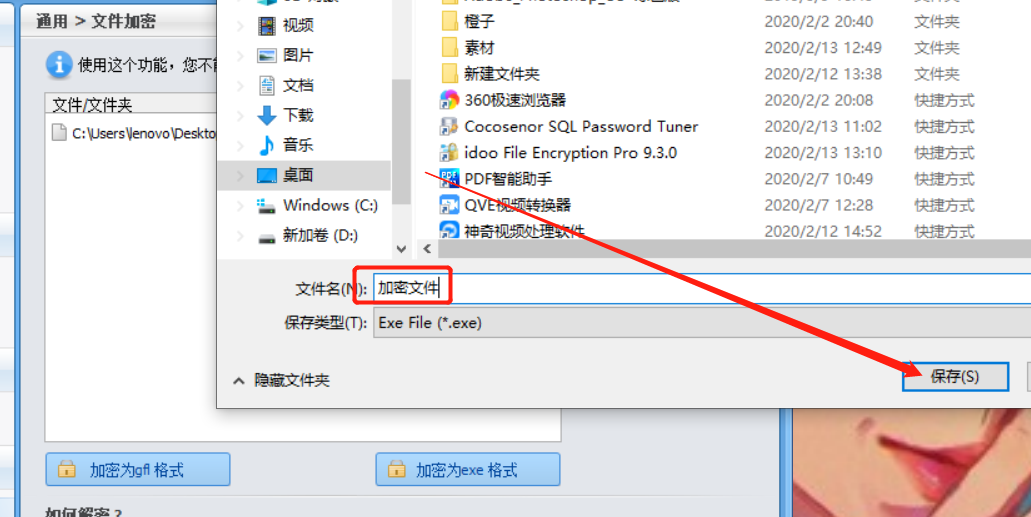Open the 橙子 folder icon
1031x517 pixels.
point(450,21)
